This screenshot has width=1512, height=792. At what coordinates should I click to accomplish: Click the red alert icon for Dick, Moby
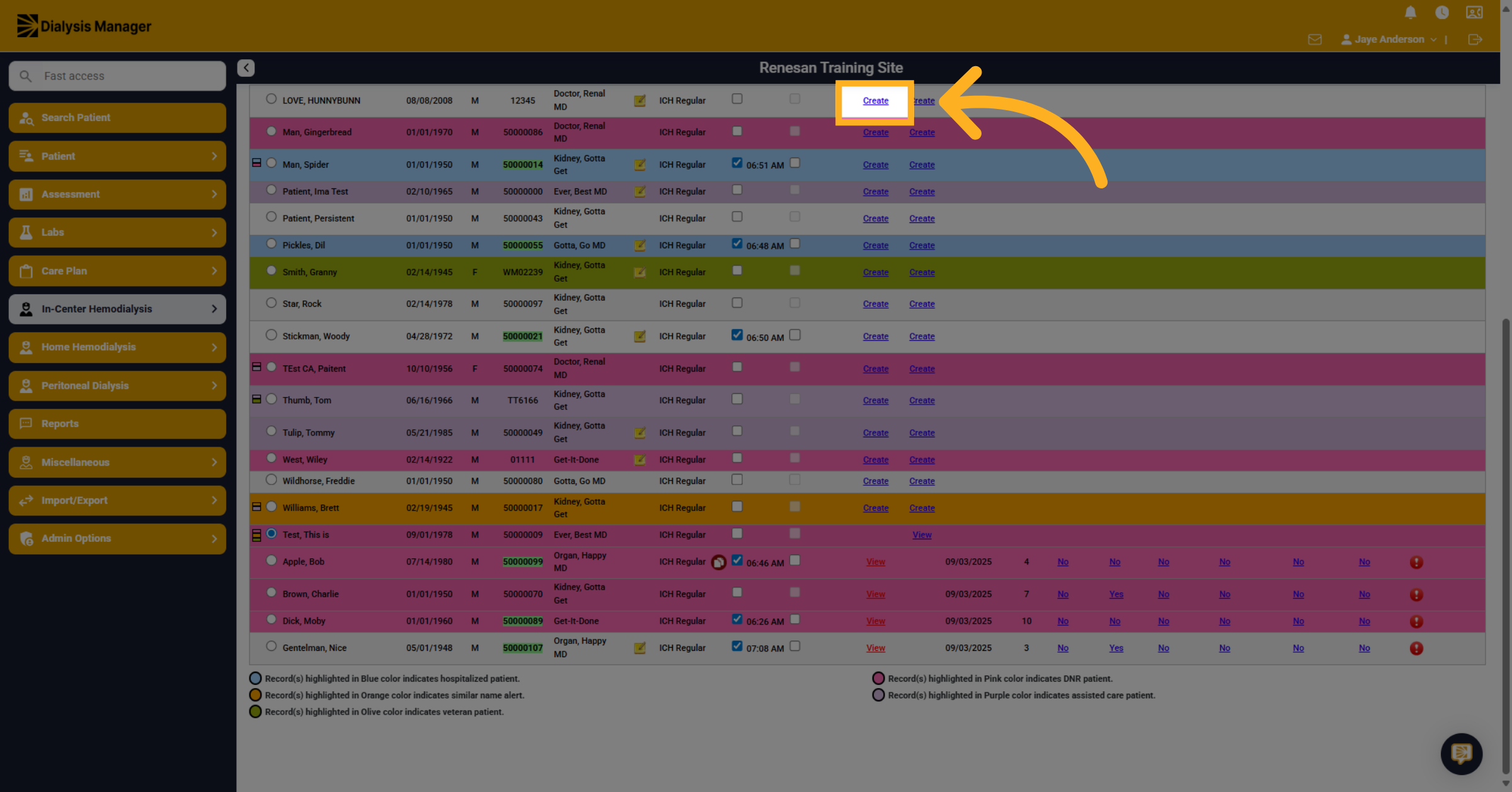[x=1416, y=621]
